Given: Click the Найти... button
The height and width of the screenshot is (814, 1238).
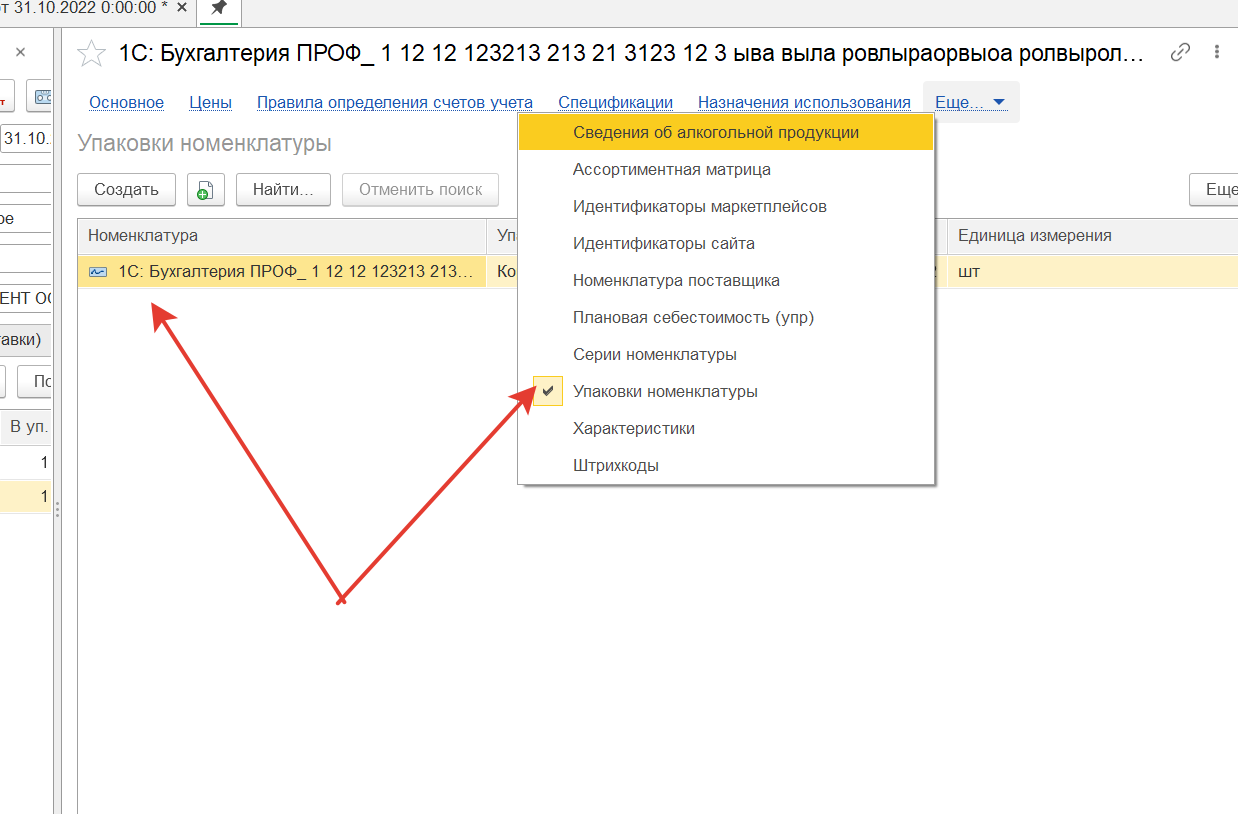Looking at the screenshot, I should (x=283, y=189).
